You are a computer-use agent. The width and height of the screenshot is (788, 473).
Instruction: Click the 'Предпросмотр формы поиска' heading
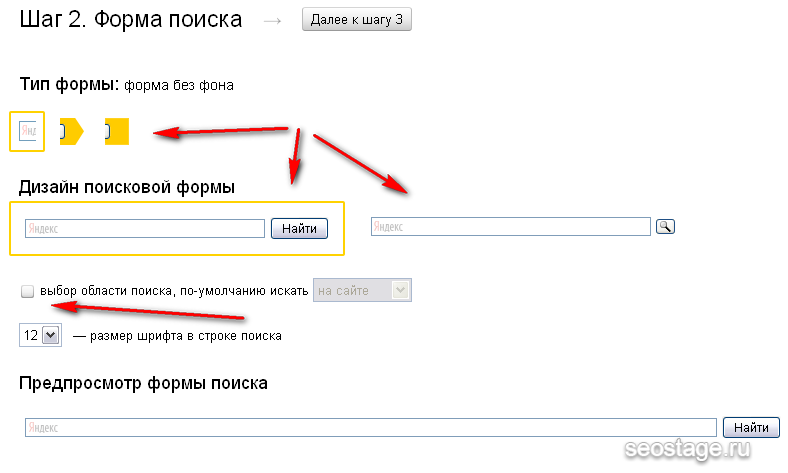[143, 383]
